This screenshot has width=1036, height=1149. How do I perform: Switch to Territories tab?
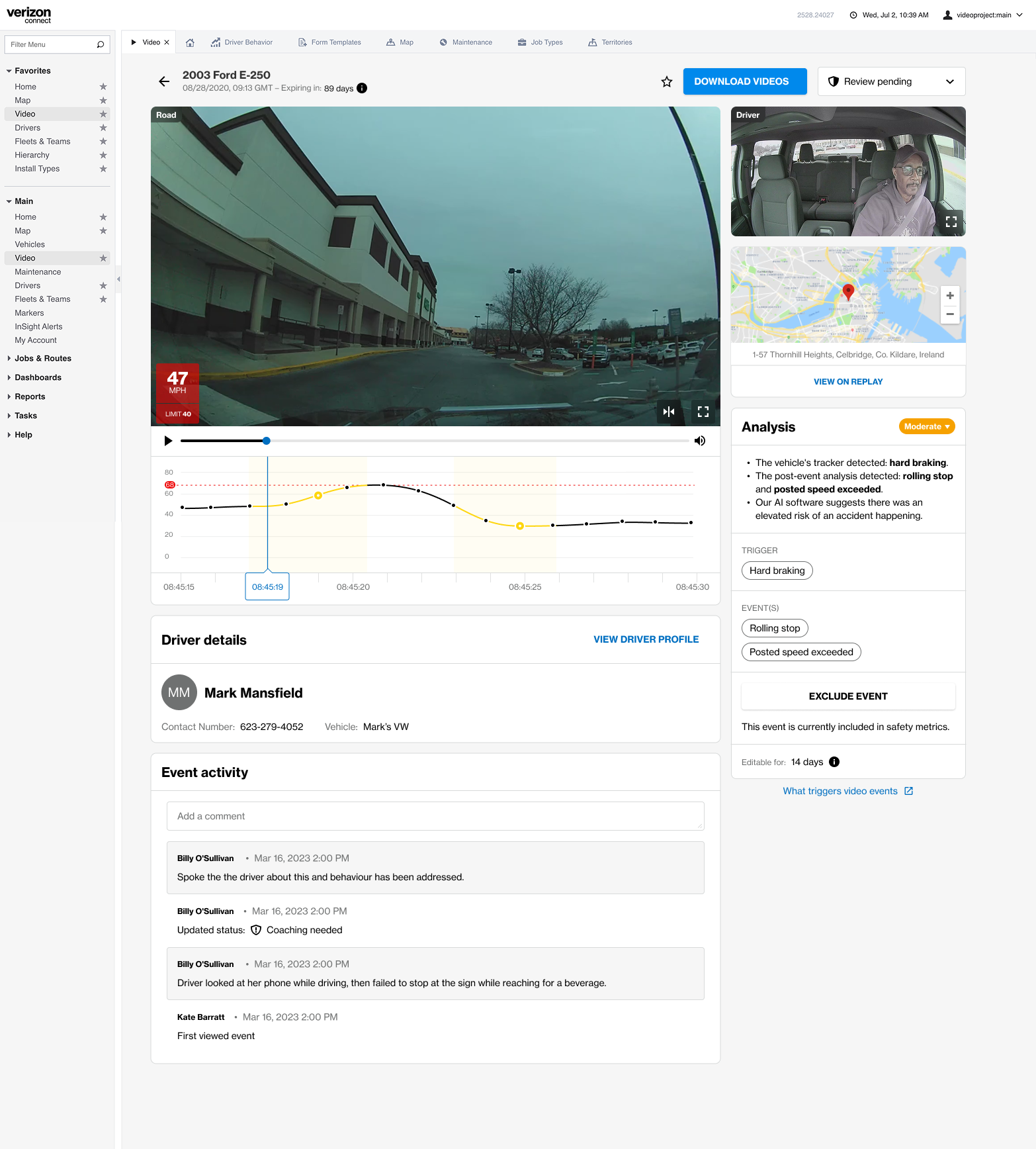point(610,42)
